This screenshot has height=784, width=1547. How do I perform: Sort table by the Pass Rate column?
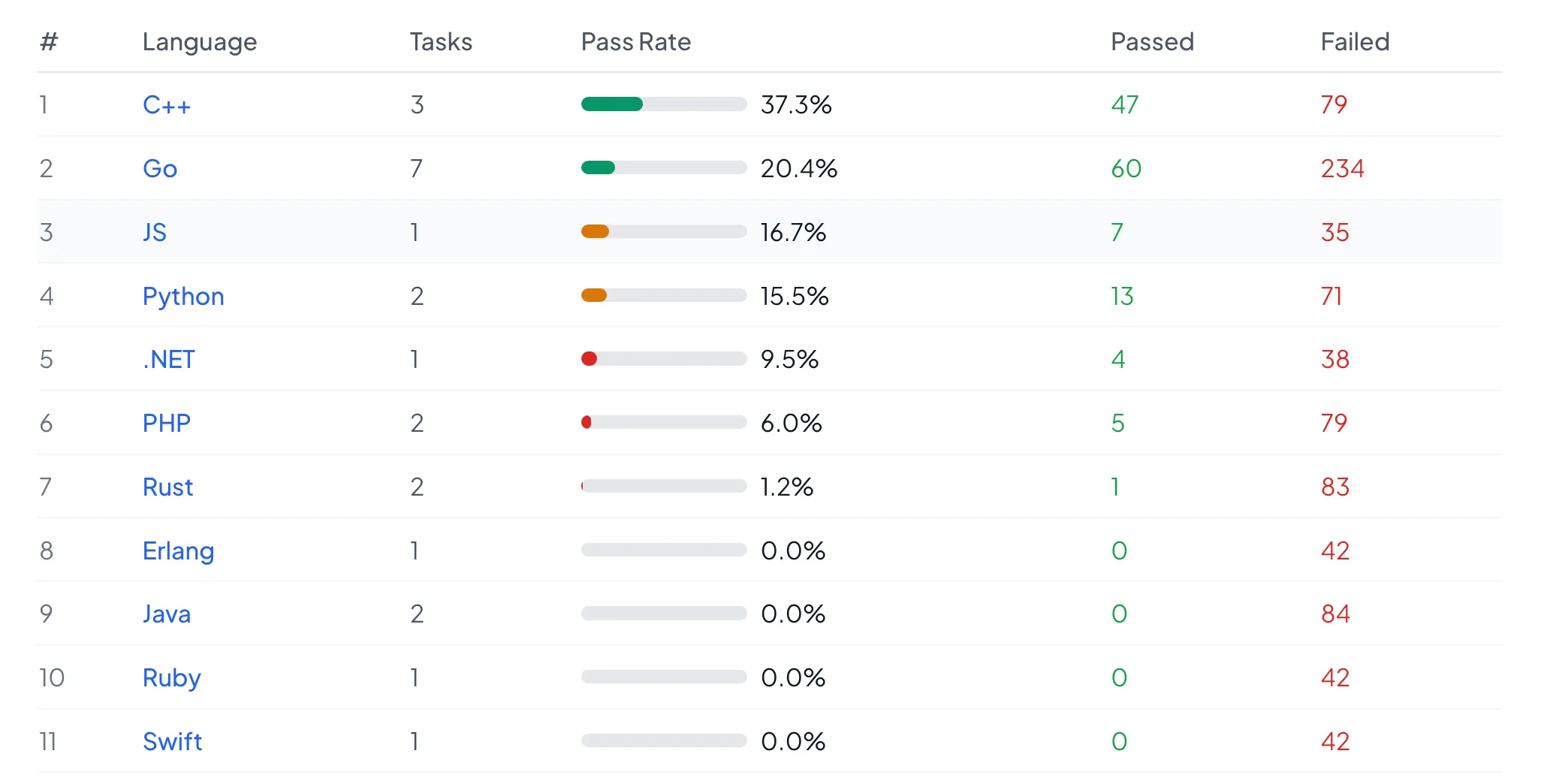tap(635, 42)
